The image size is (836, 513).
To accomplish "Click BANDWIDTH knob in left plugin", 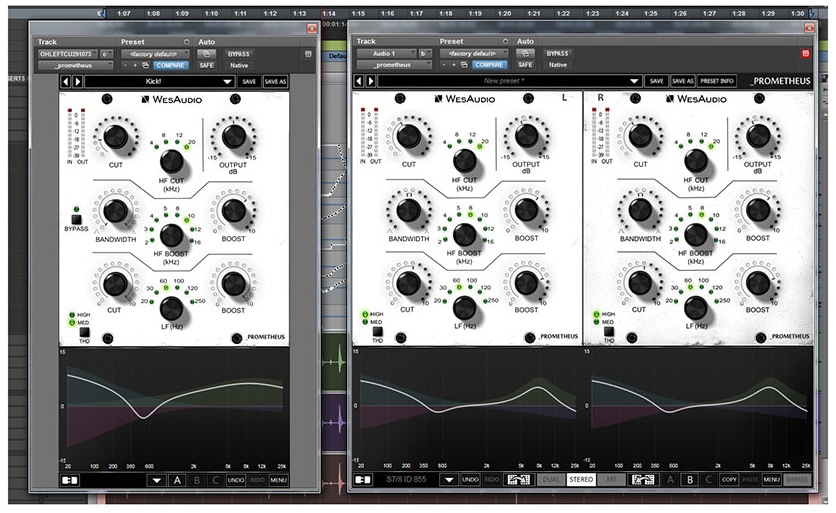I will point(115,211).
